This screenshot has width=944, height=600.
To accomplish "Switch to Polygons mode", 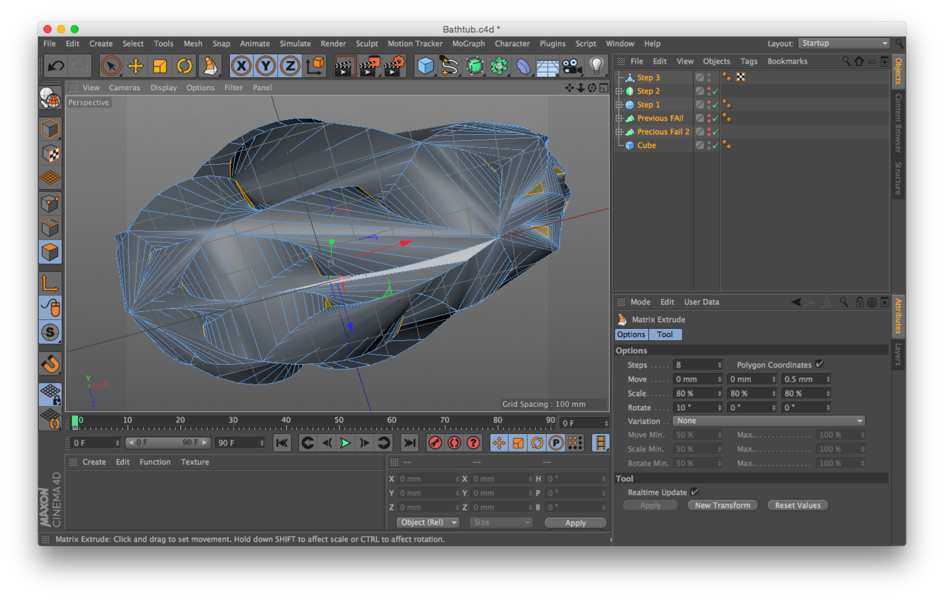I will coord(51,252).
